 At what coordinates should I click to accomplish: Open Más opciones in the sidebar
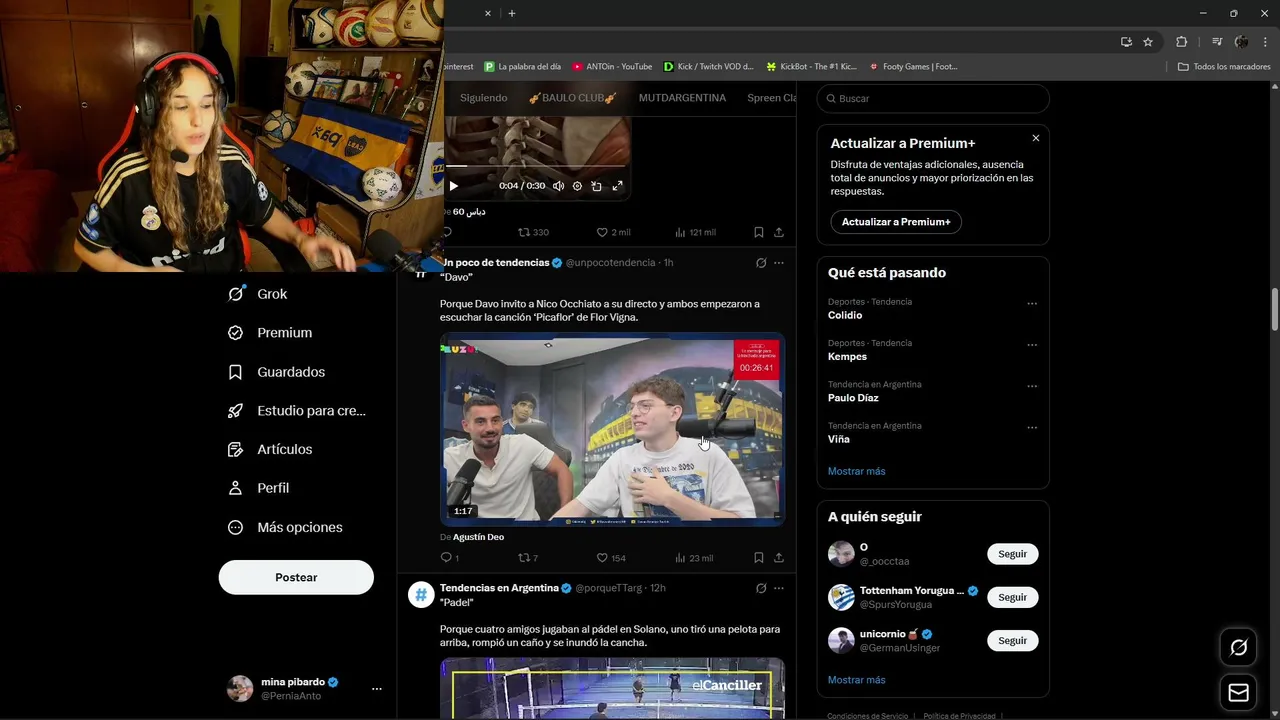pos(285,527)
